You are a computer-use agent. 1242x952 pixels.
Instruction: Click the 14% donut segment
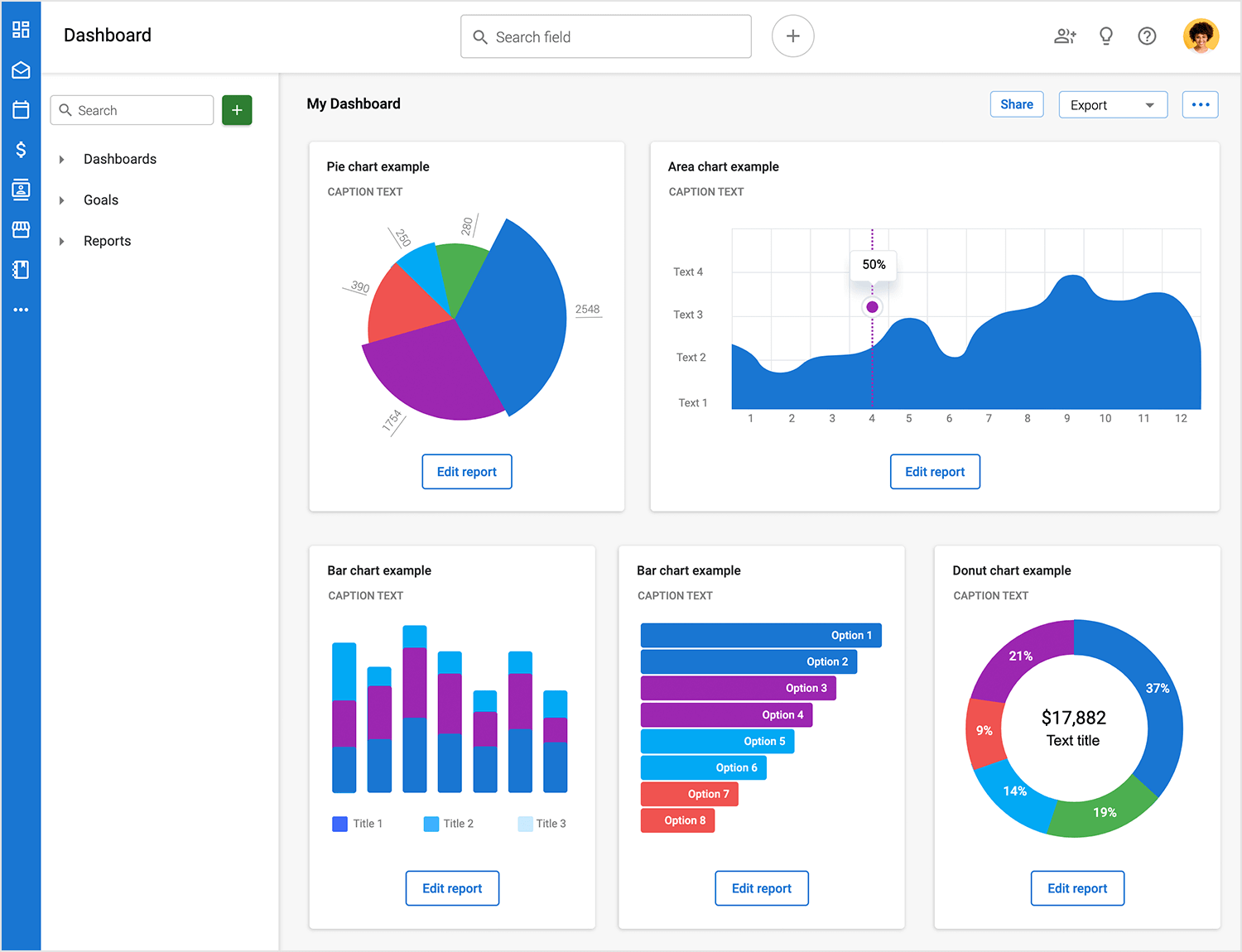(1015, 791)
